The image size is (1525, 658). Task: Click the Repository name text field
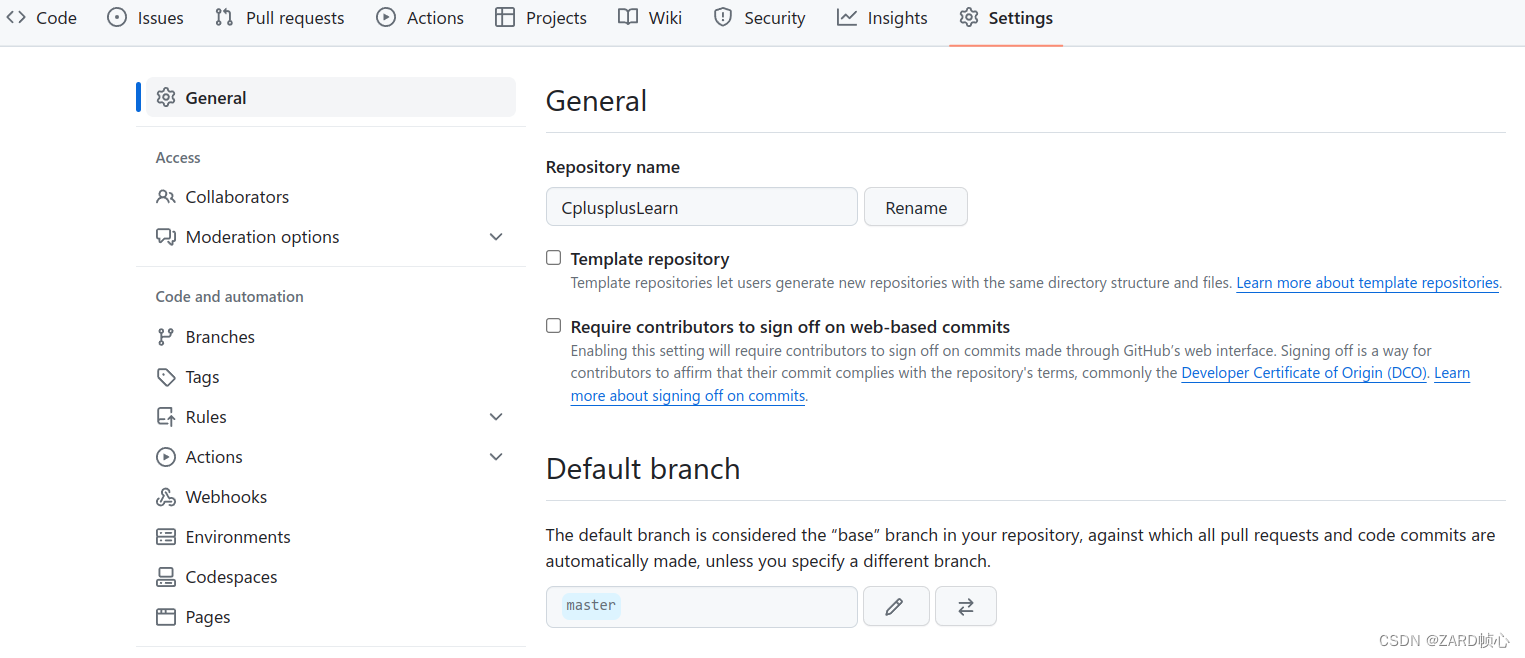pos(701,207)
